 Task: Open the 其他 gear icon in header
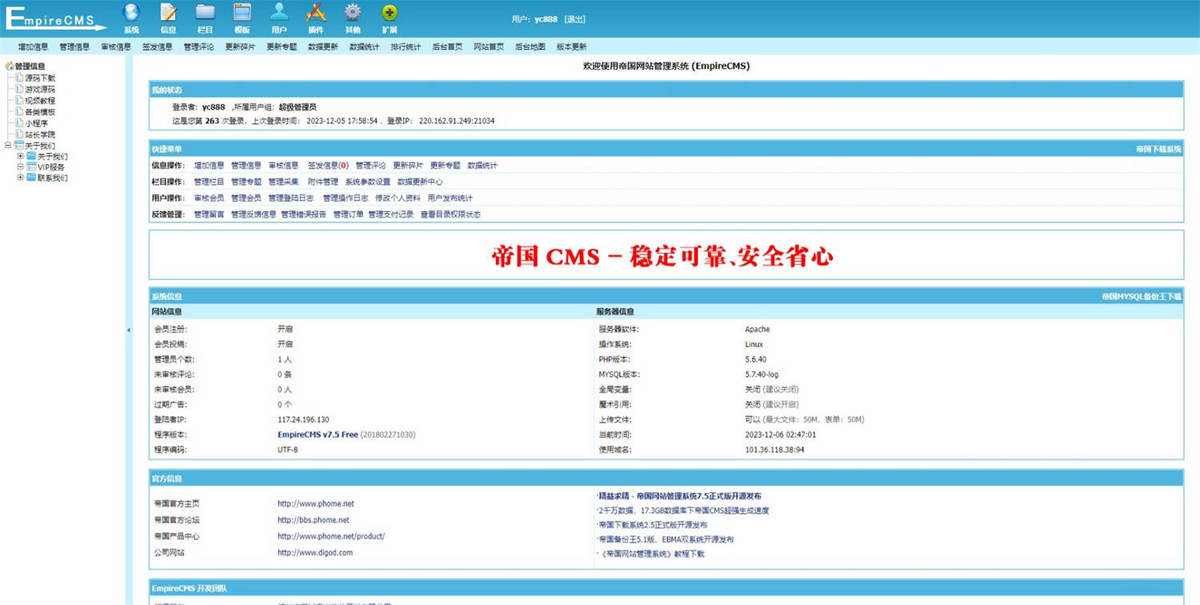352,13
